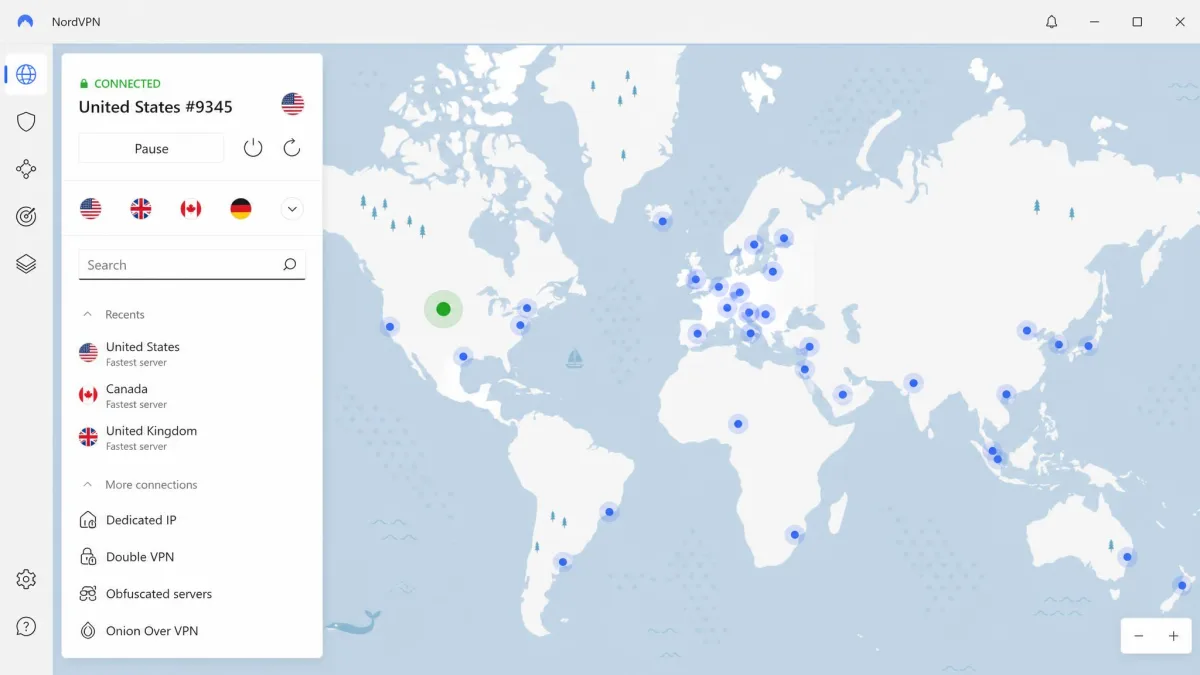Select the Japan server dot on map
The width and height of the screenshot is (1200, 675).
1088,346
